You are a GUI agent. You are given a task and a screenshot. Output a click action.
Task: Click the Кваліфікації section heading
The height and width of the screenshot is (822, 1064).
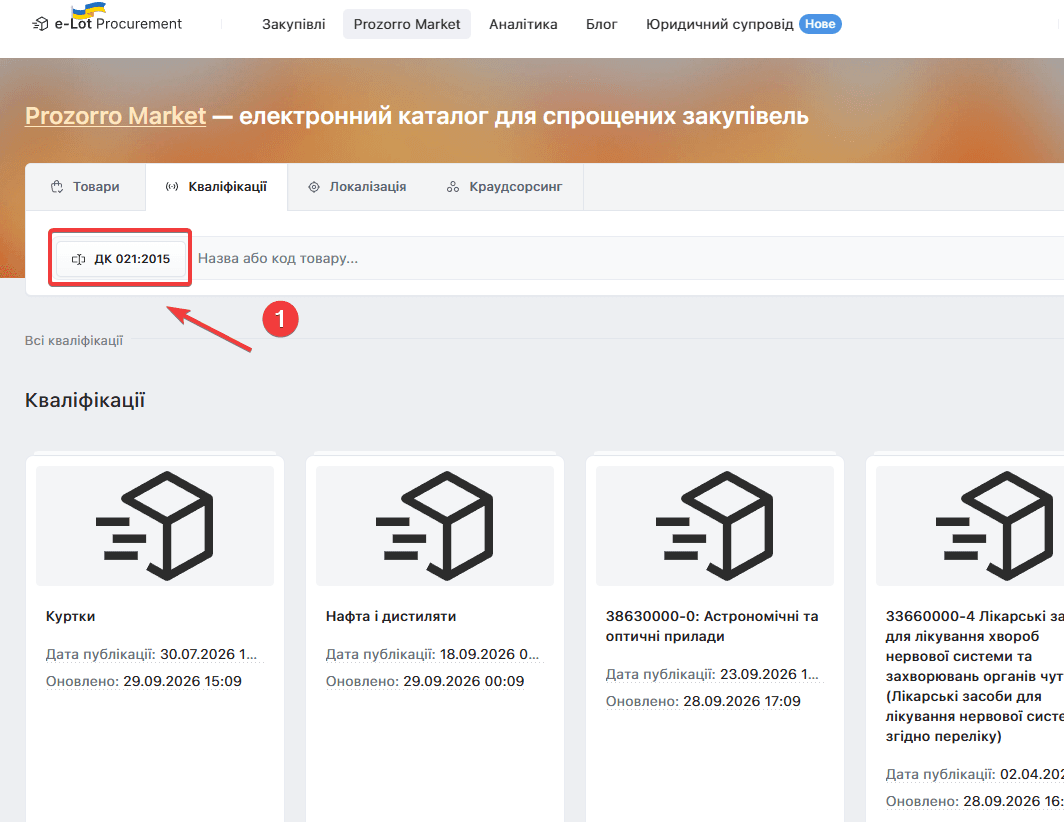coord(86,400)
